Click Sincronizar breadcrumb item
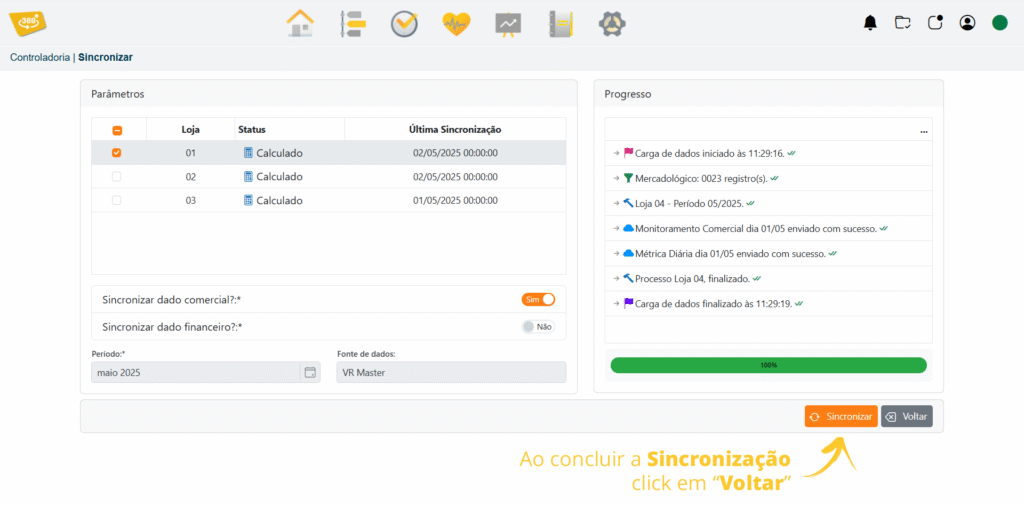The height and width of the screenshot is (505, 1024). (x=105, y=57)
